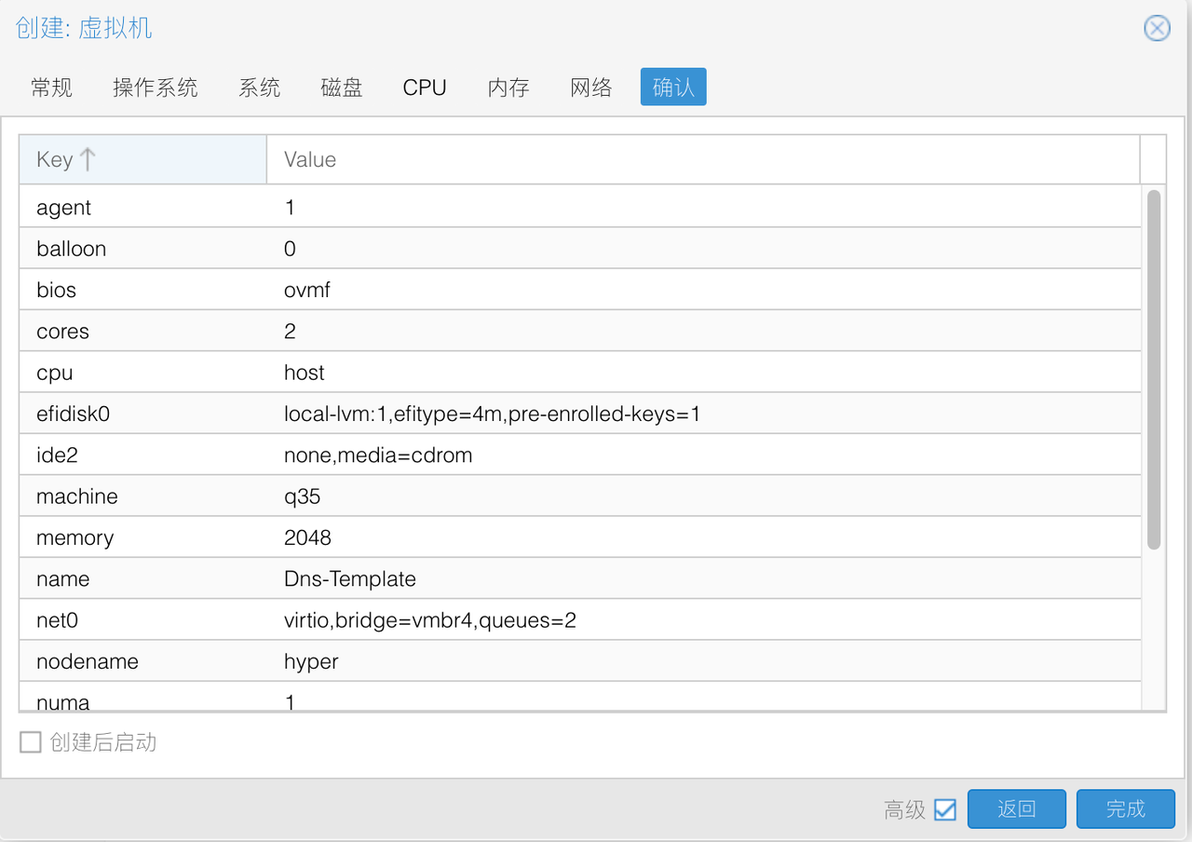Open the CPU tab
The width and height of the screenshot is (1192, 842).
[424, 87]
